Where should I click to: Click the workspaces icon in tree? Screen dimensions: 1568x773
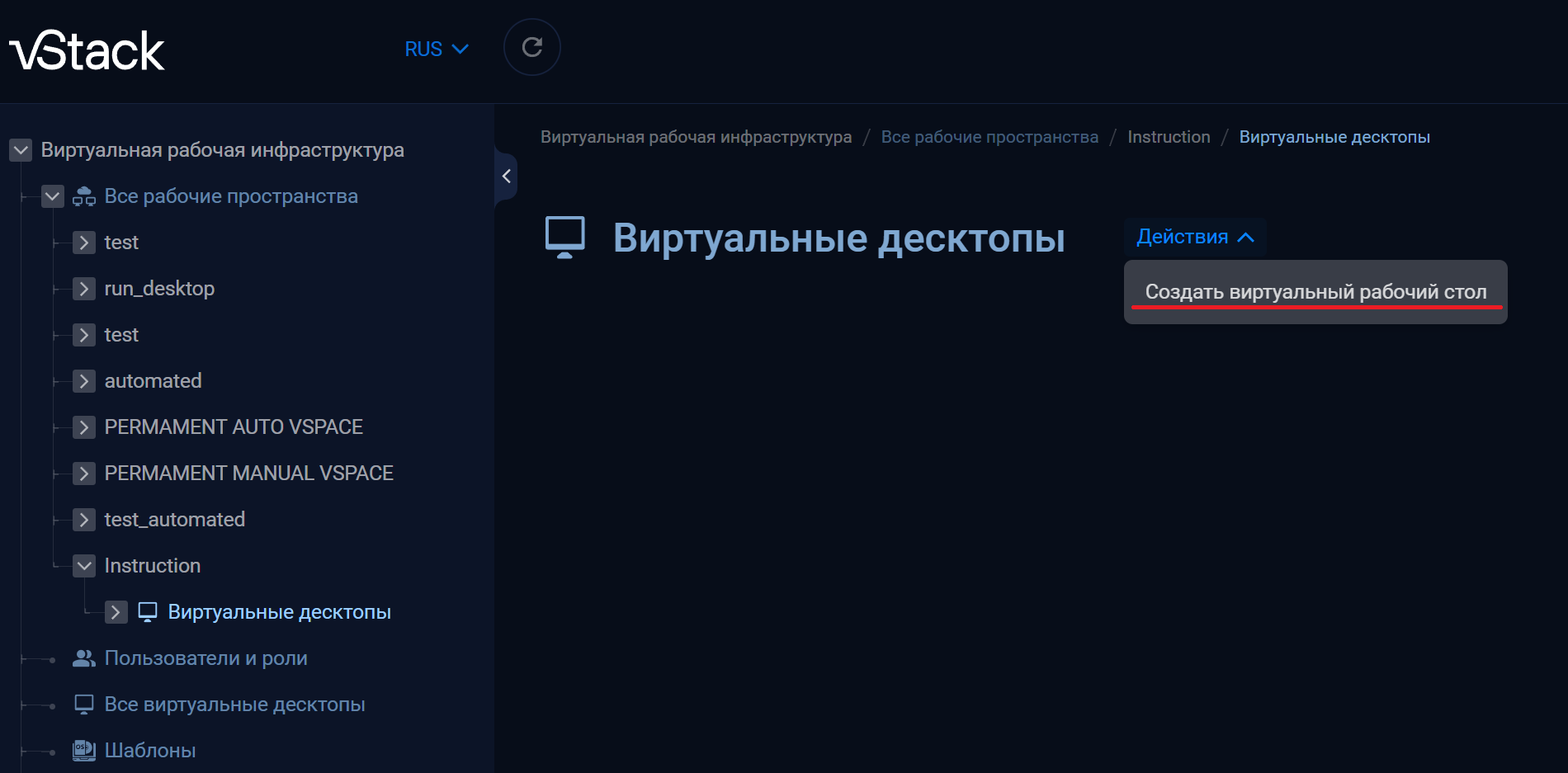point(84,196)
